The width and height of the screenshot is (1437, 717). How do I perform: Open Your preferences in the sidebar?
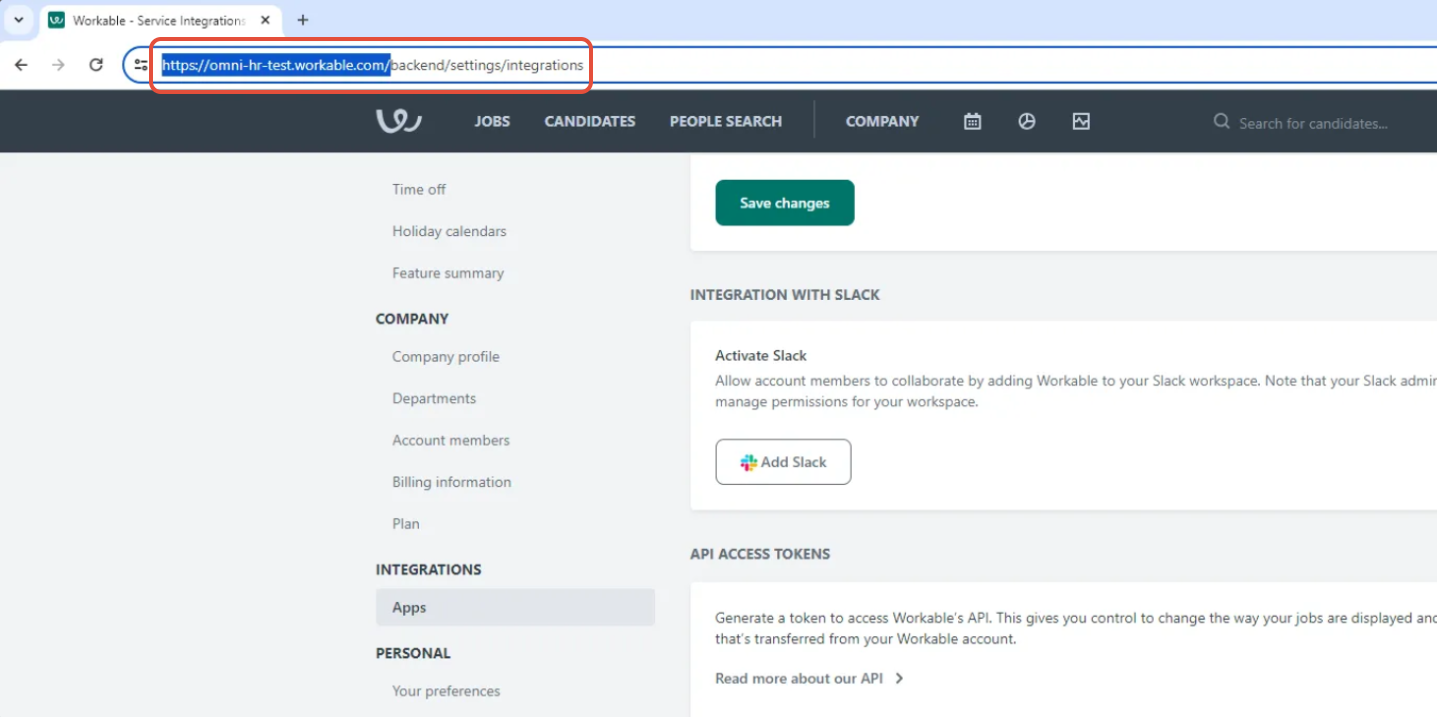pyautogui.click(x=446, y=691)
